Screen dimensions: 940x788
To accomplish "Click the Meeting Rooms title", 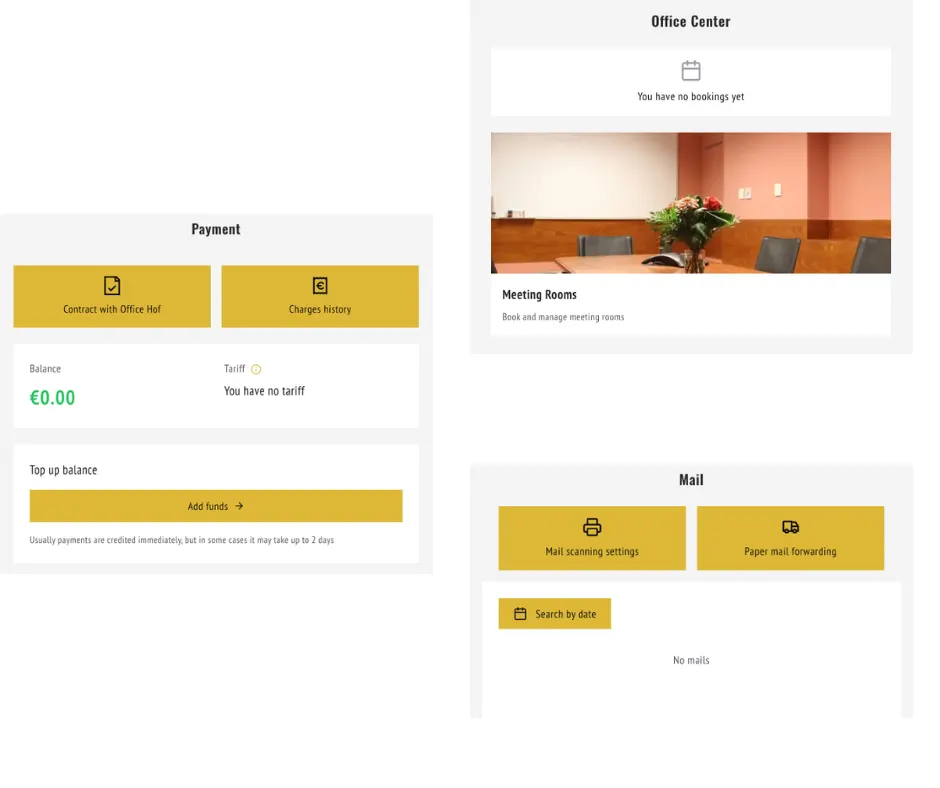I will (x=540, y=294).
